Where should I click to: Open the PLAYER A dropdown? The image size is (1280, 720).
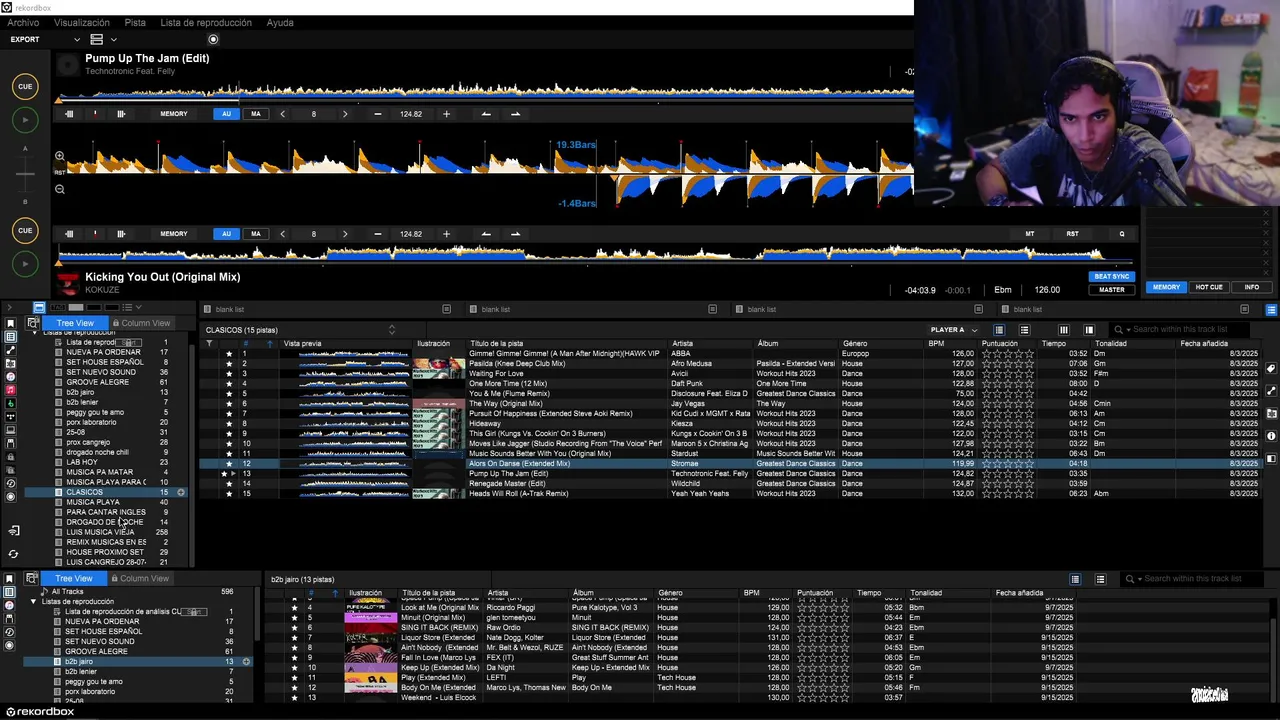(x=953, y=330)
